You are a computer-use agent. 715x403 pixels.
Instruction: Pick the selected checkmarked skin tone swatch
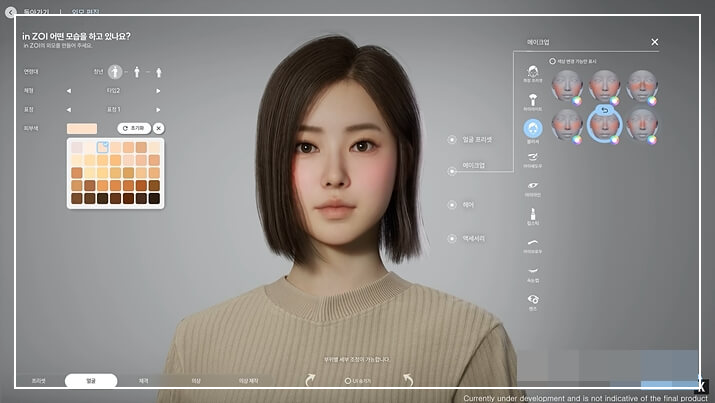click(103, 147)
